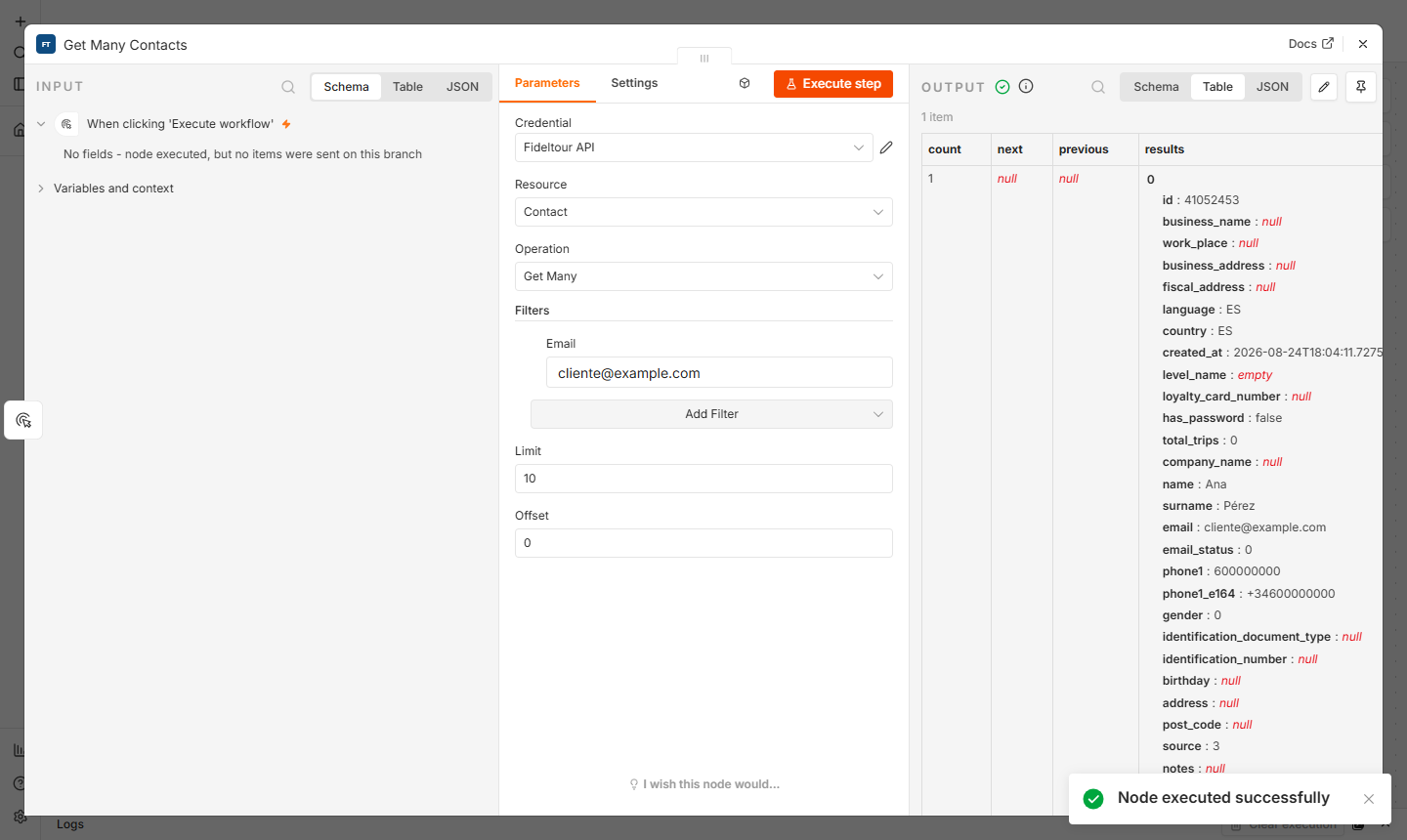Close the Get Many Contacts panel
This screenshot has width=1407, height=840.
click(1363, 44)
